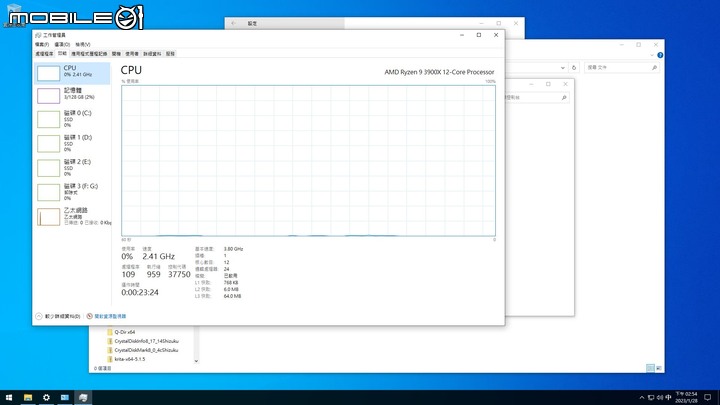
Task: Select Disk 1 (D:) in performance sidebar
Action: (x=72, y=143)
